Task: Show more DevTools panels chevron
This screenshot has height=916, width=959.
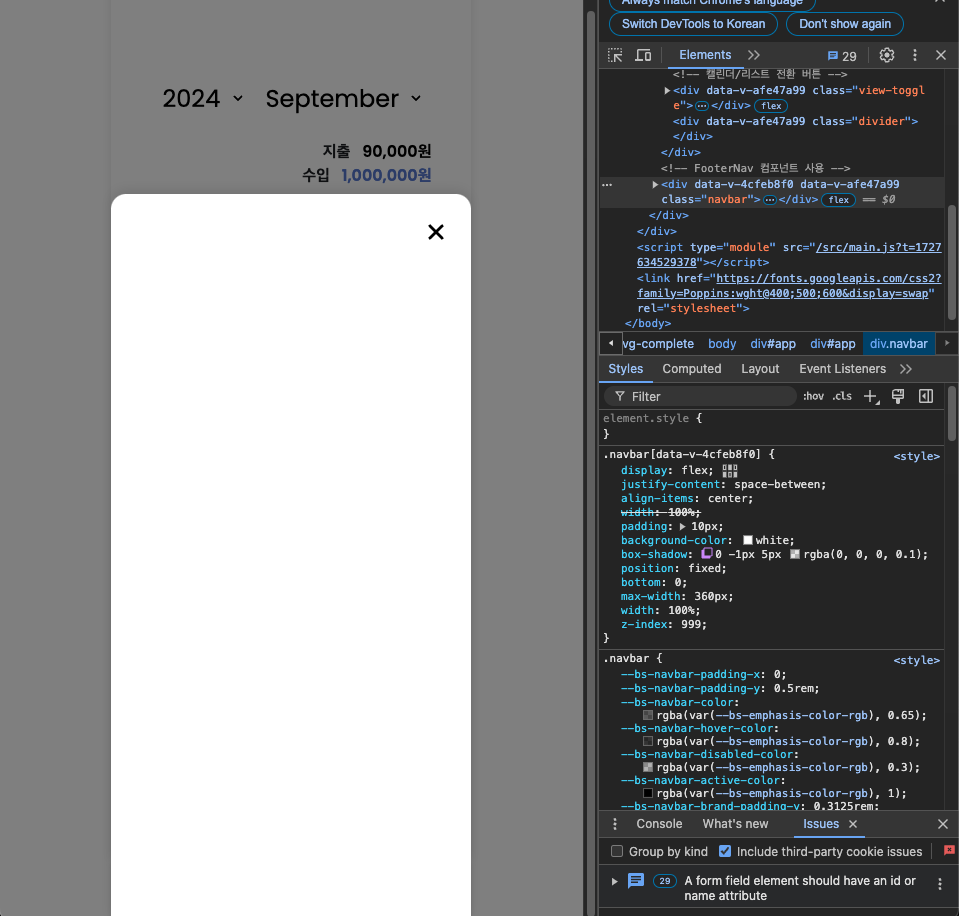Action: pyautogui.click(x=754, y=55)
